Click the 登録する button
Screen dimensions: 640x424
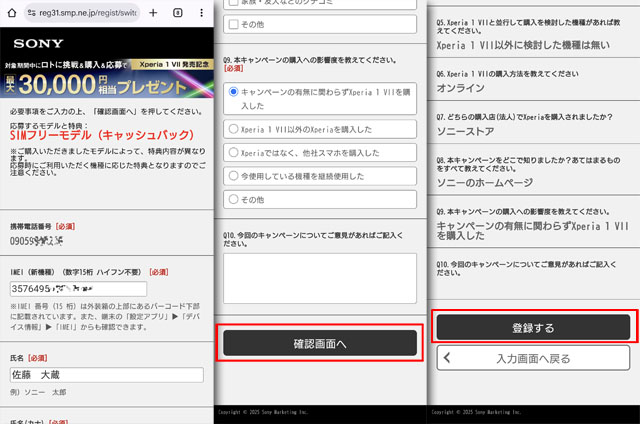click(x=533, y=327)
